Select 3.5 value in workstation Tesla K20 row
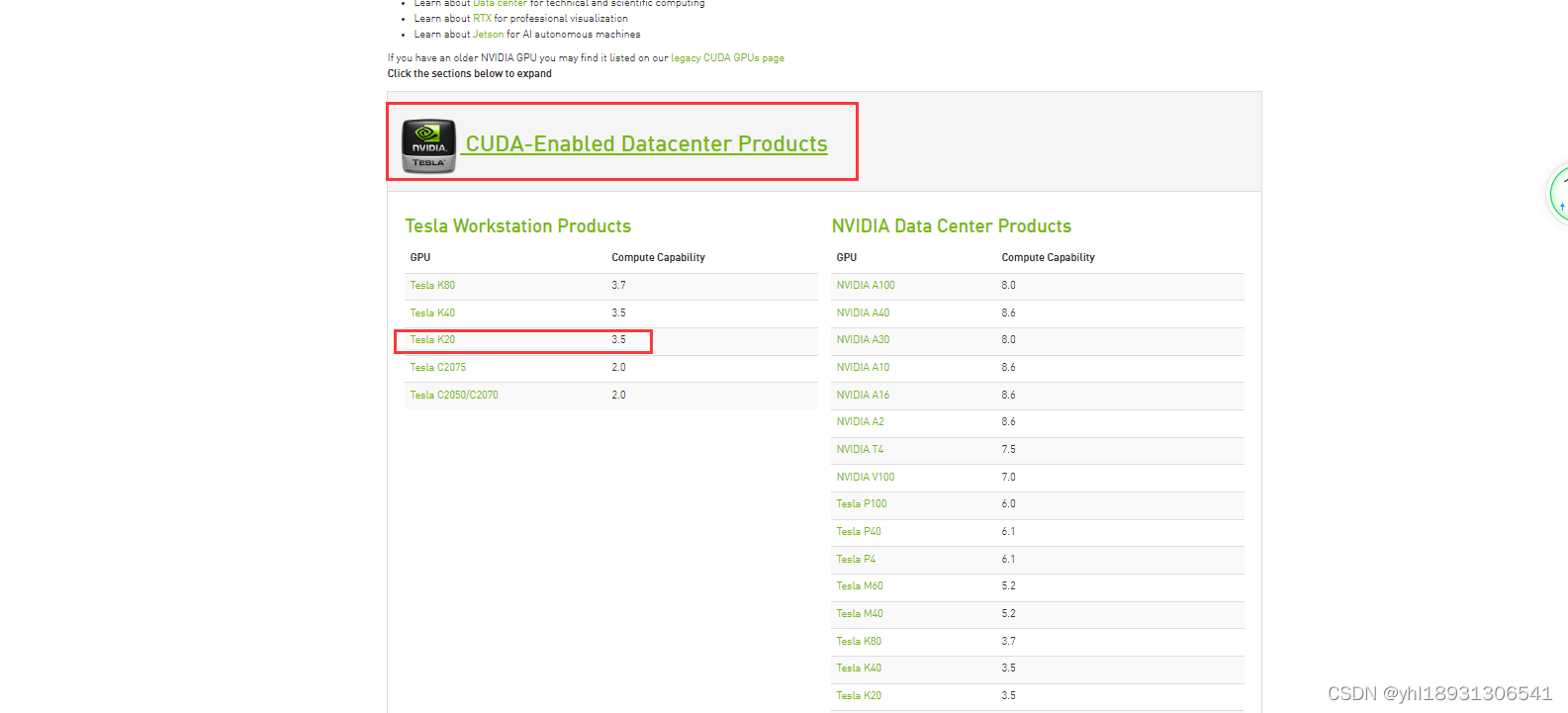The image size is (1568, 713). 618,340
